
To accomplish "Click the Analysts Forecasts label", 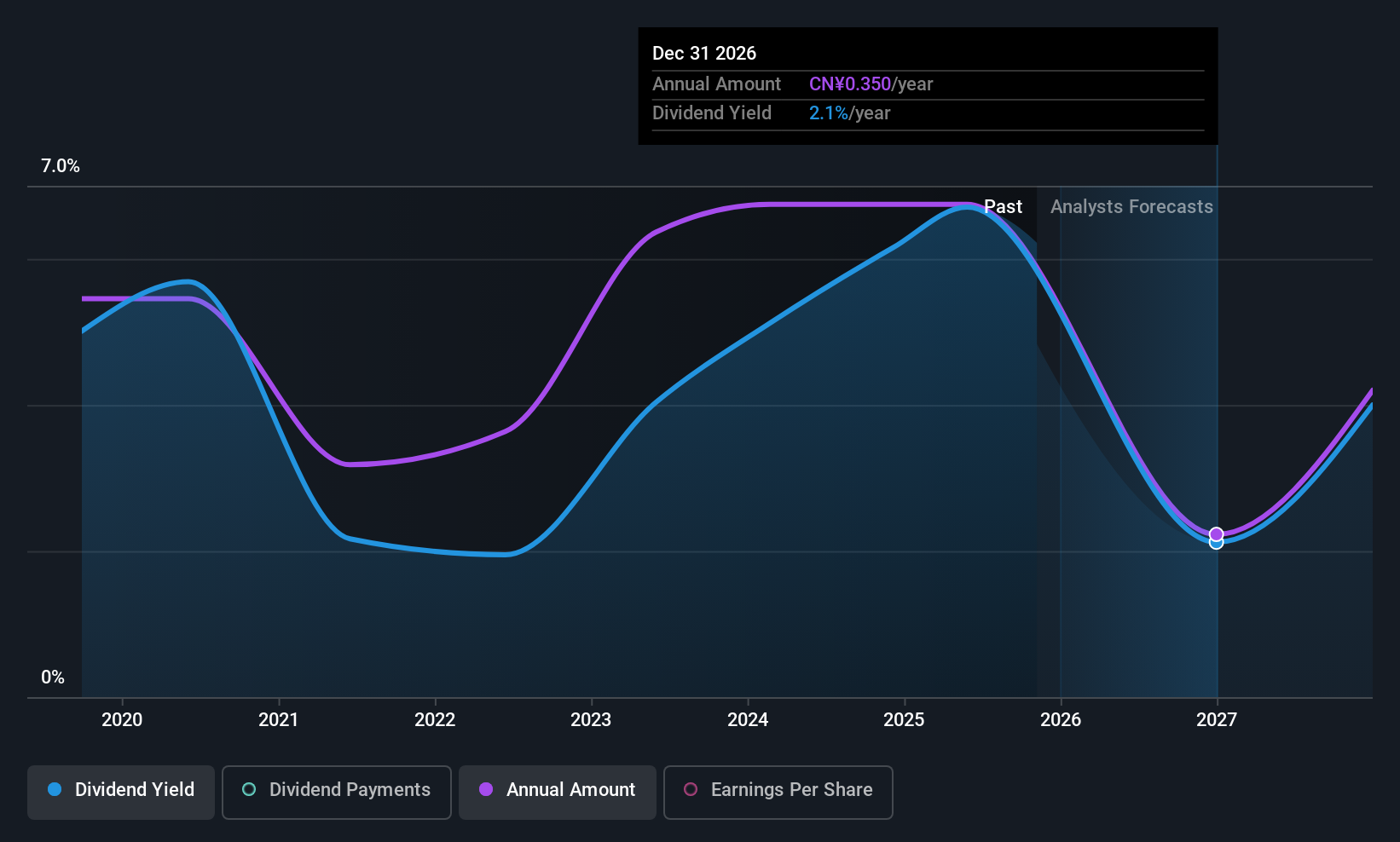I will click(x=1131, y=207).
